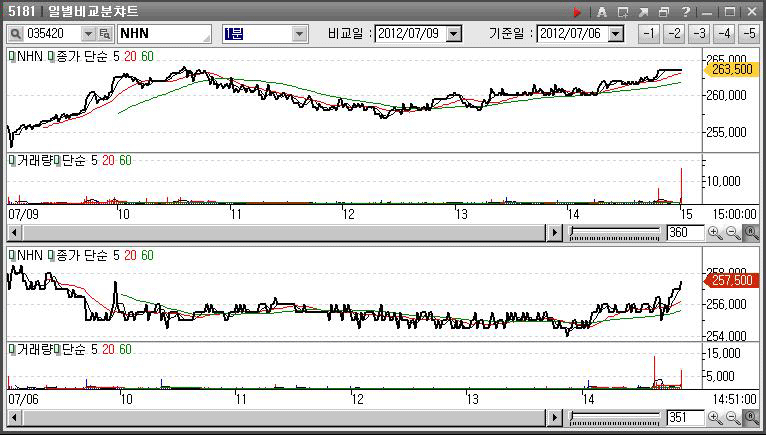Click the font 'A' icon in title bar
The width and height of the screenshot is (766, 435).
coord(602,12)
